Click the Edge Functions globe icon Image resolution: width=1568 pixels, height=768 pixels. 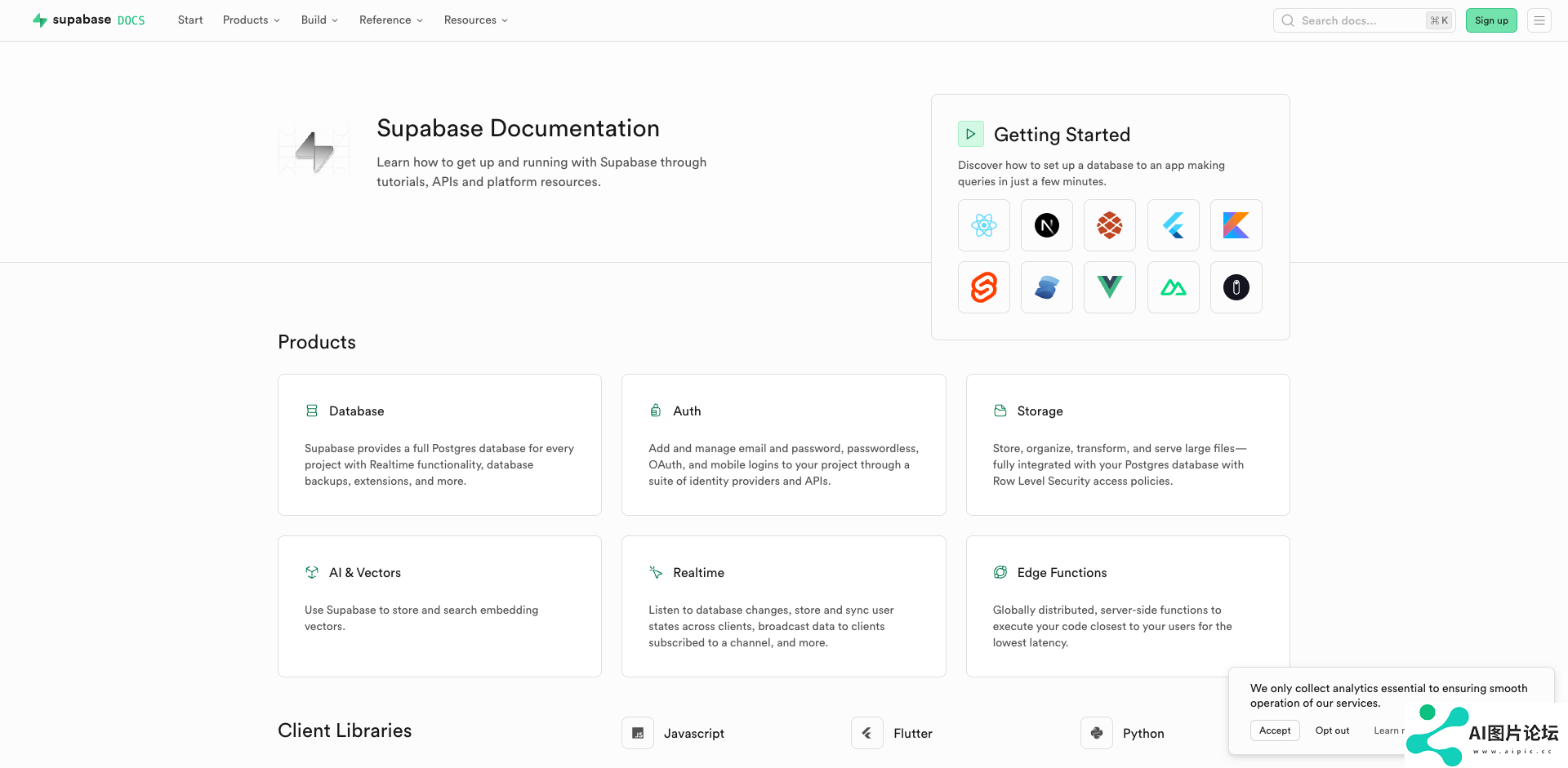[1000, 572]
